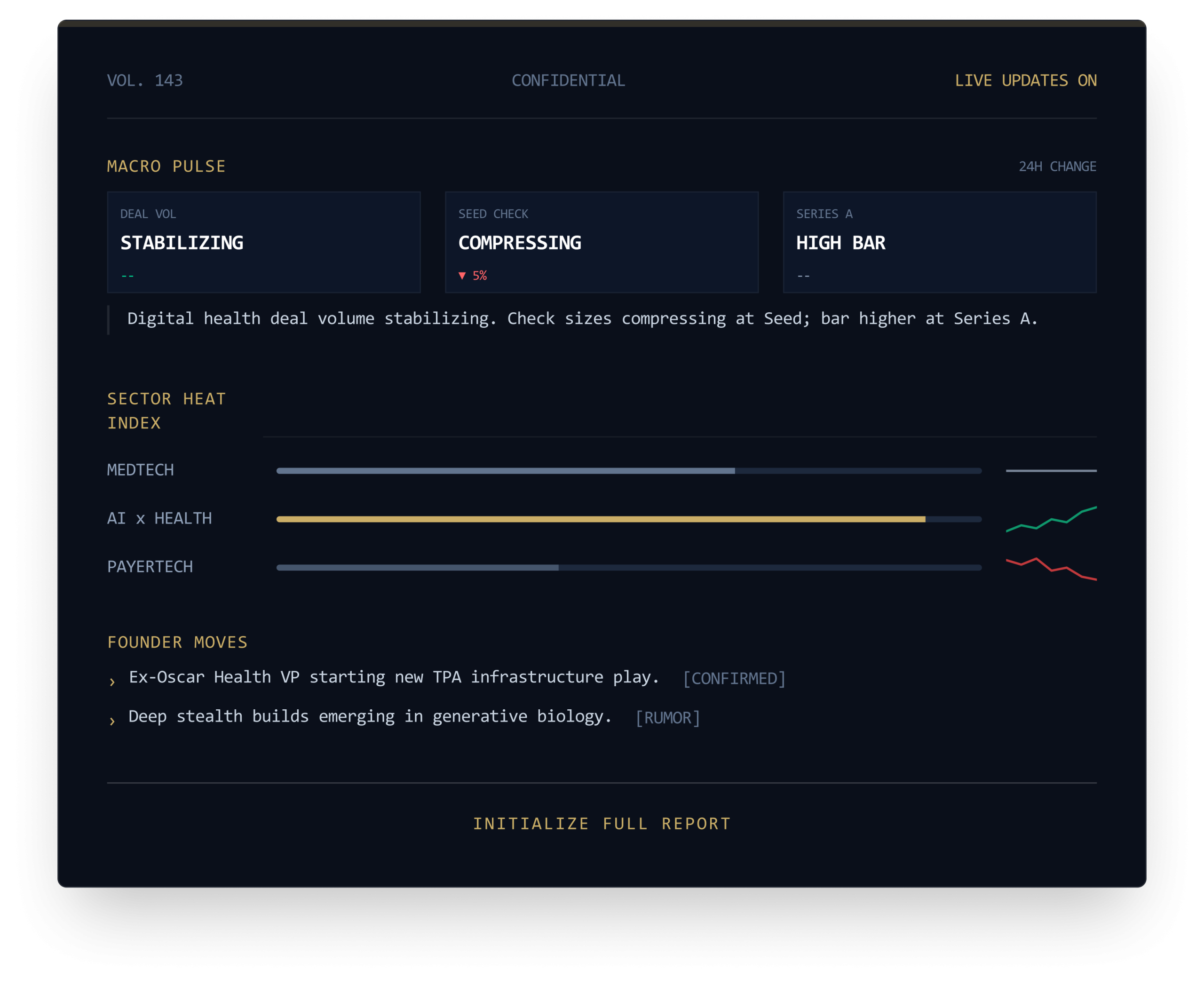Click the gold AI x HEALTH heat bar

pyautogui.click(x=628, y=519)
